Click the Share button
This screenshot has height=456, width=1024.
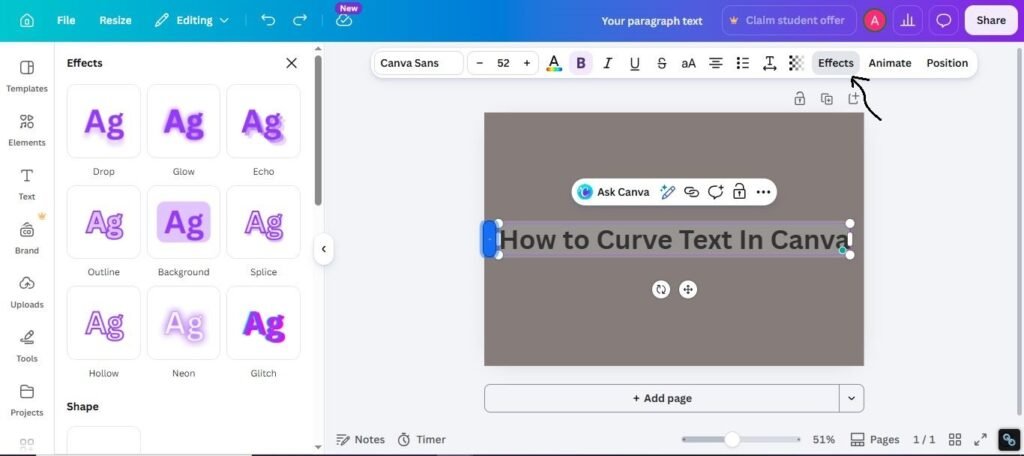[x=991, y=20]
